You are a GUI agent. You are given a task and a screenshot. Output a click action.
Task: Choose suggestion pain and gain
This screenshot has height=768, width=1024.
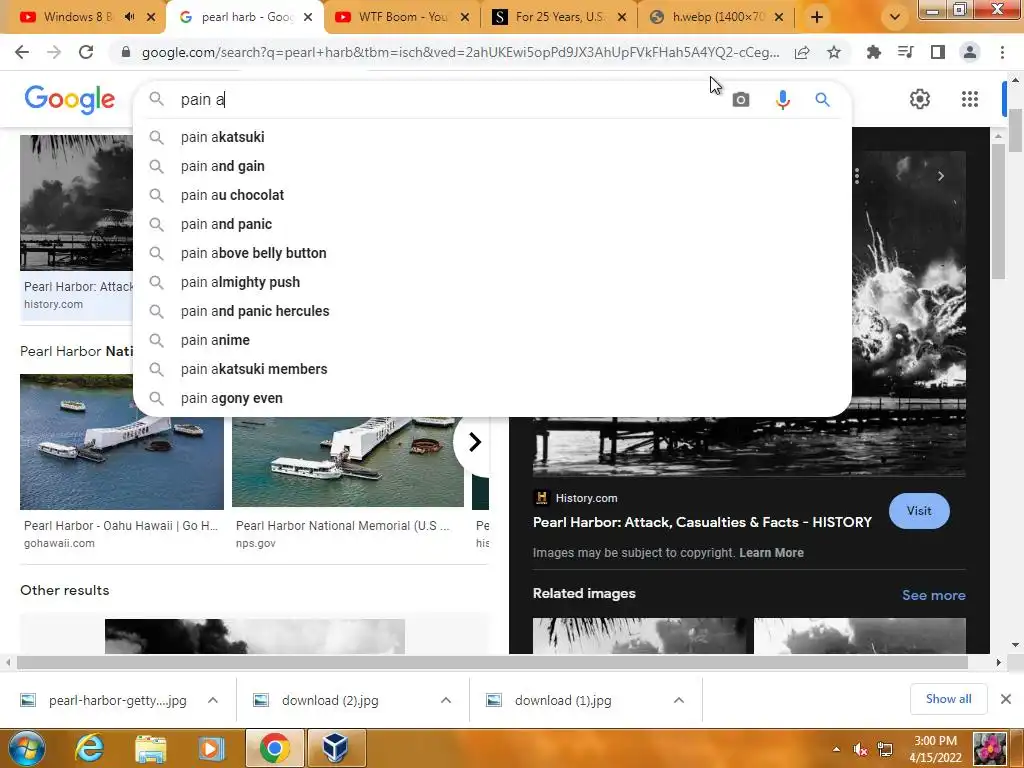tap(492, 166)
